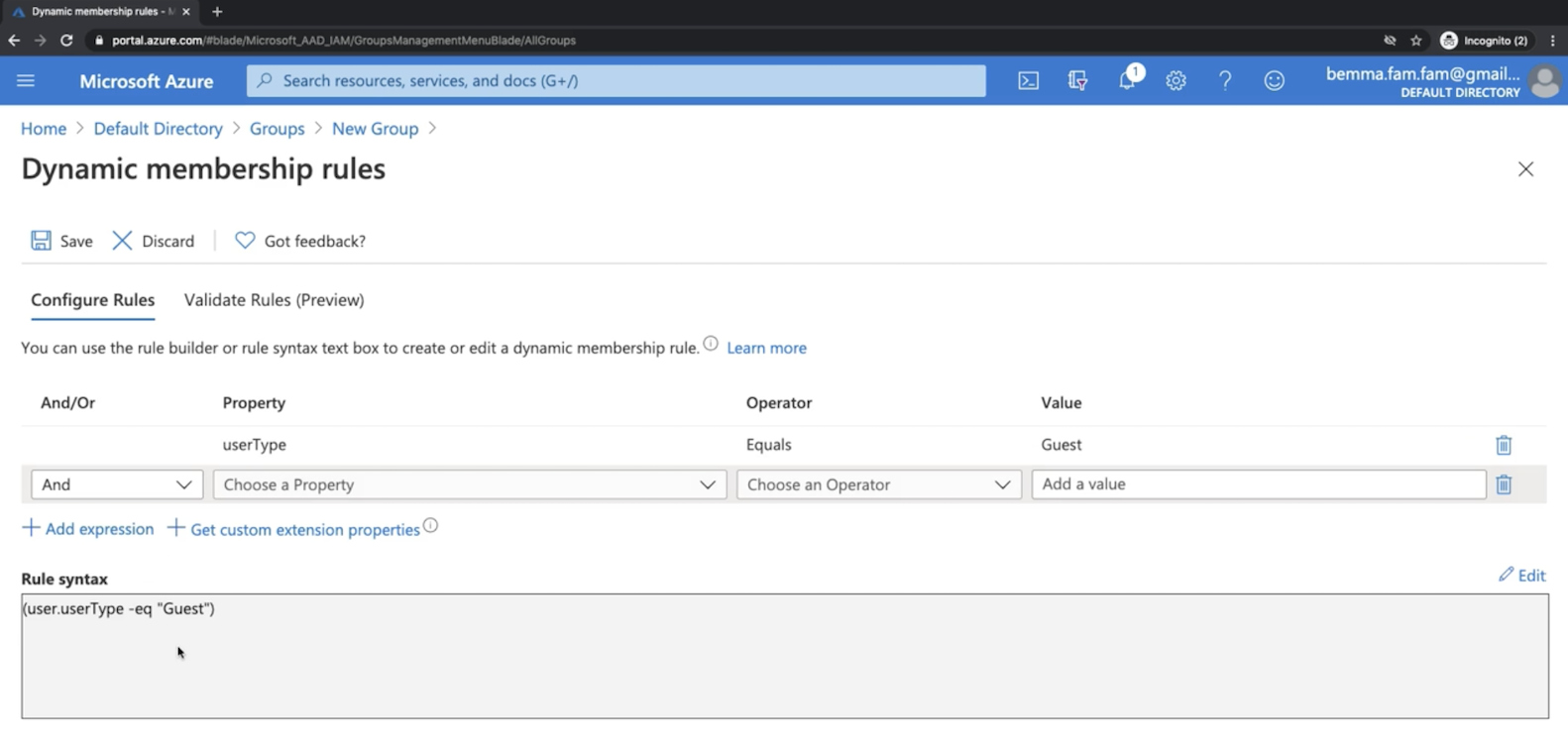Screen dimensions: 1568x739
Task: Open the Choose a Property dropdown
Action: coord(470,484)
